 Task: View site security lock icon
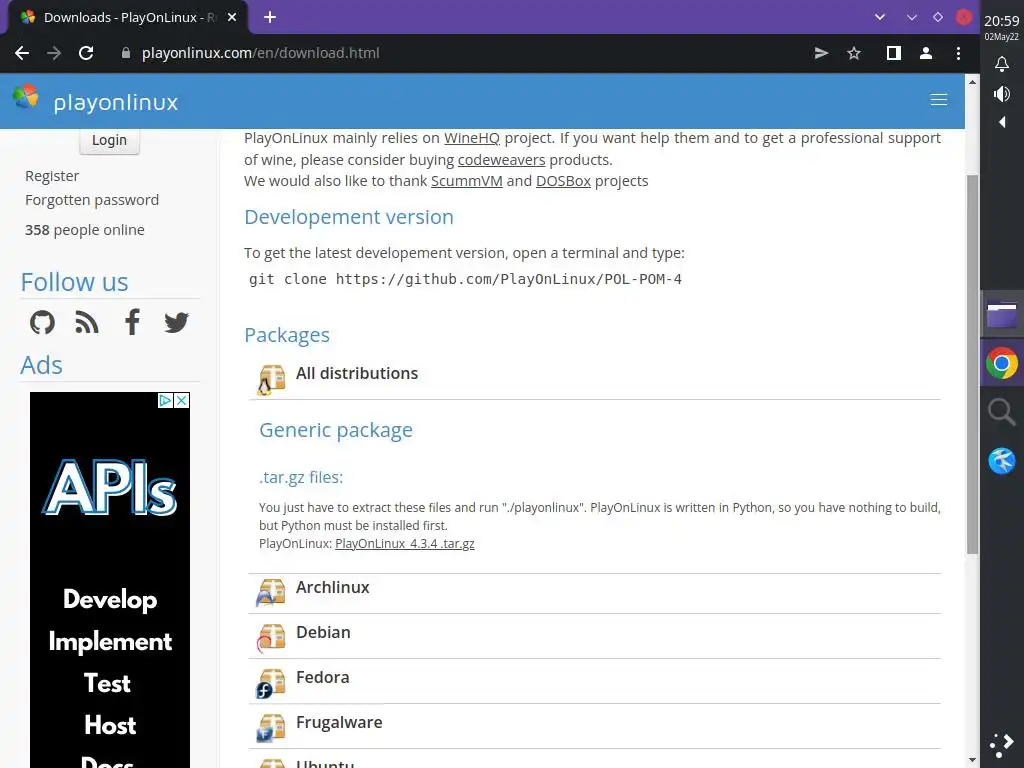click(125, 53)
